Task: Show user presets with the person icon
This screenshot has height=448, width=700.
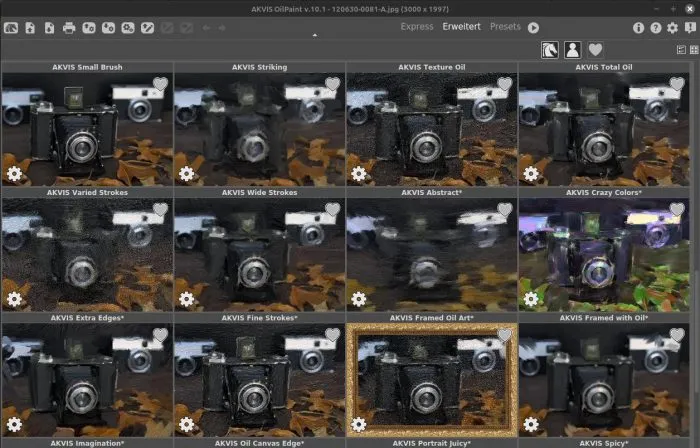Action: pyautogui.click(x=573, y=49)
